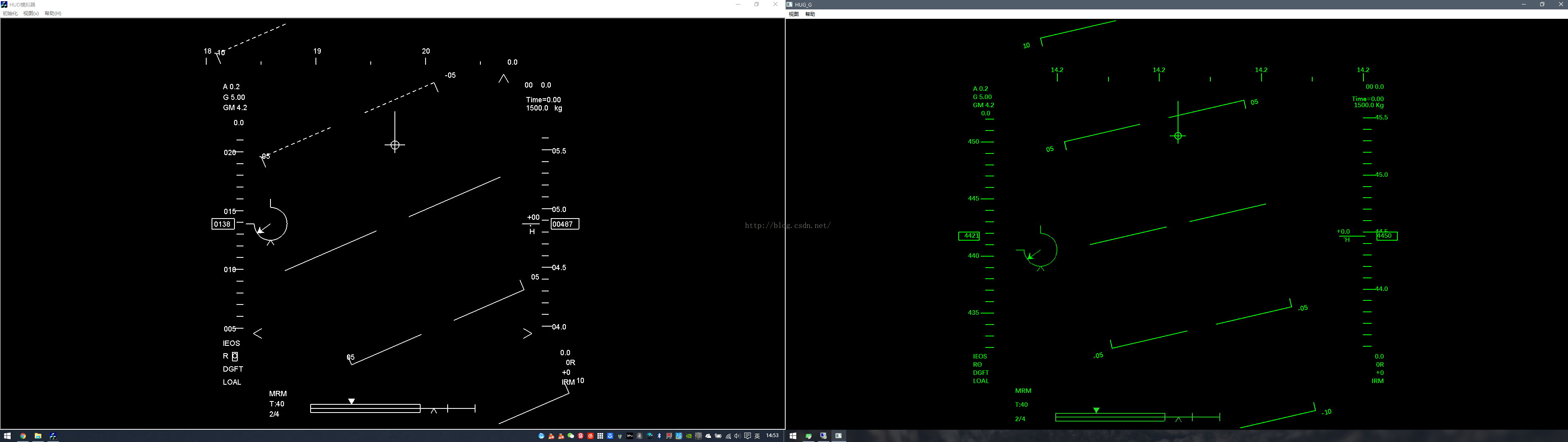Viewport: 1568px width, 442px height.
Task: Click green MRM label in HUG_G
Action: pyautogui.click(x=1023, y=391)
